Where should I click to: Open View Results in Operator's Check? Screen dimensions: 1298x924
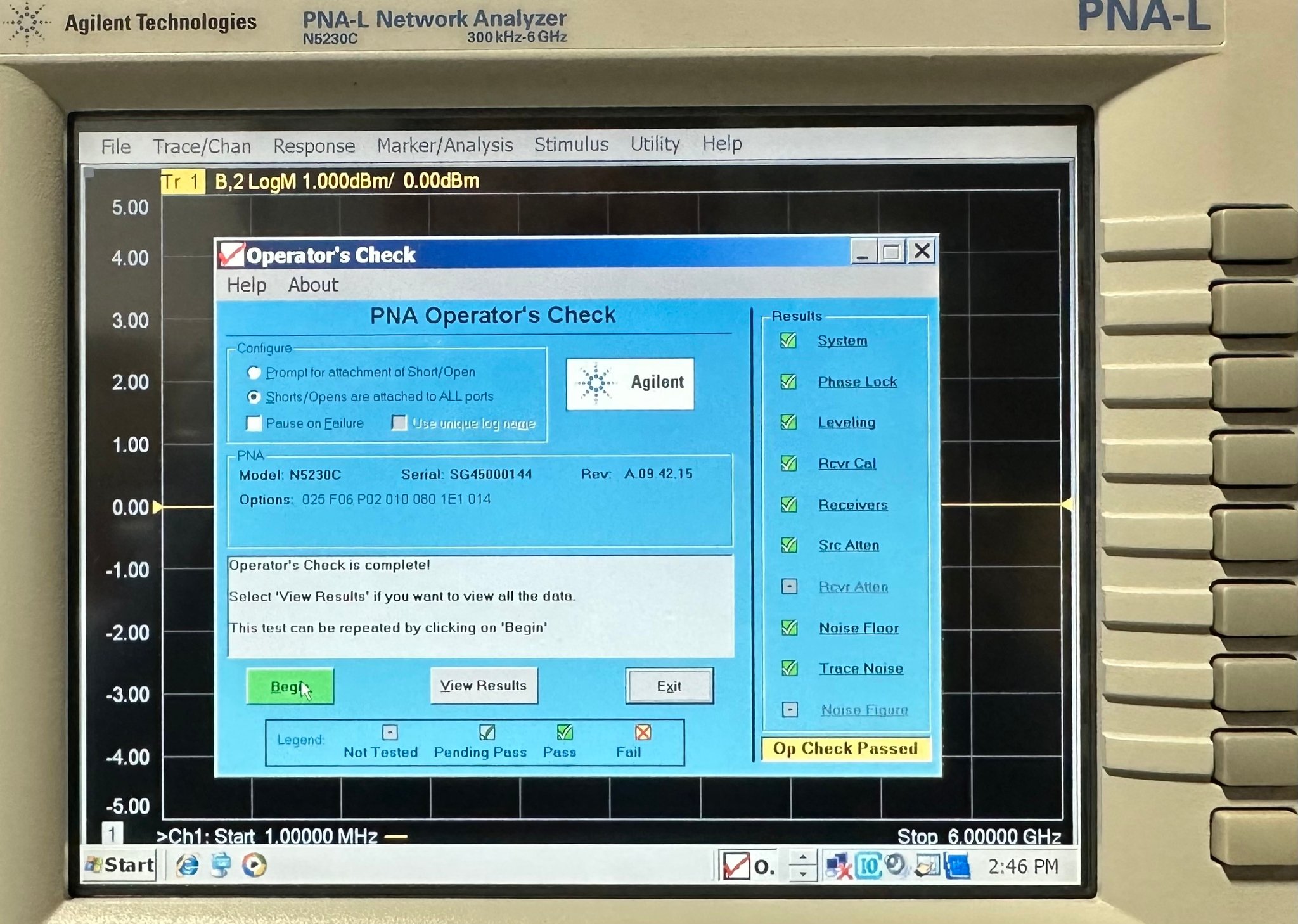pos(484,686)
